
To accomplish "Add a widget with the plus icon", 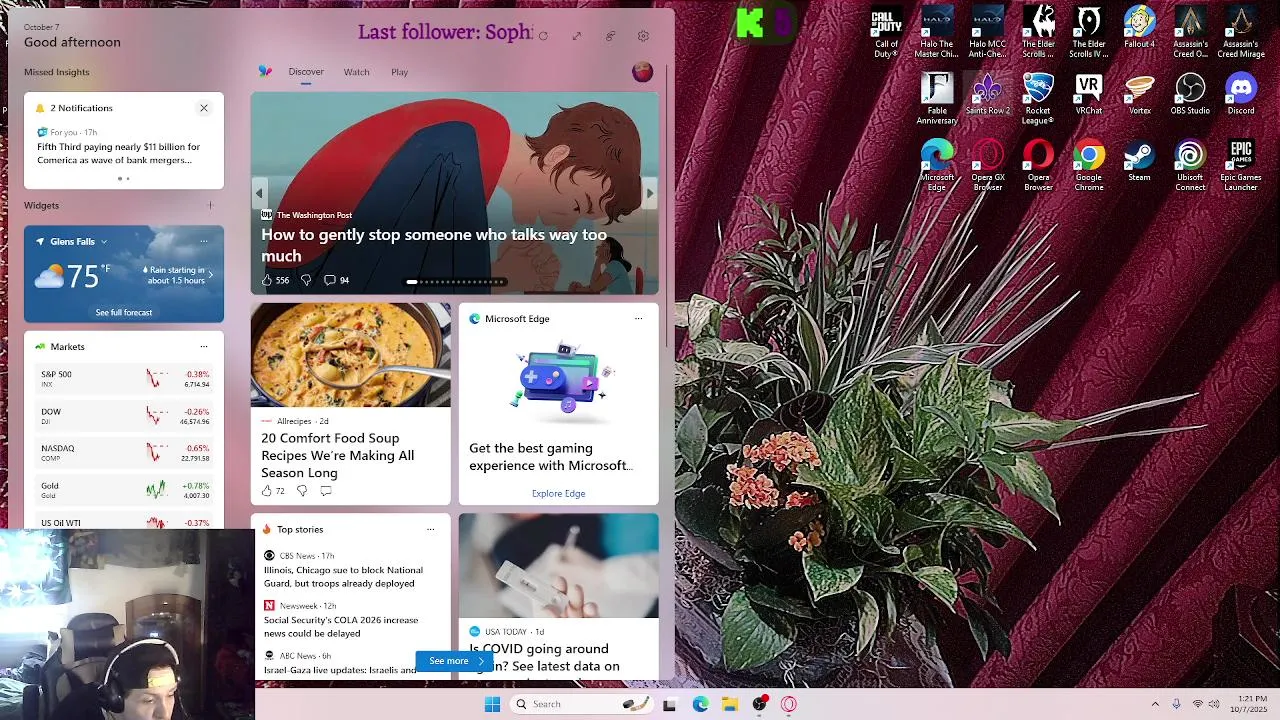I will tap(210, 205).
